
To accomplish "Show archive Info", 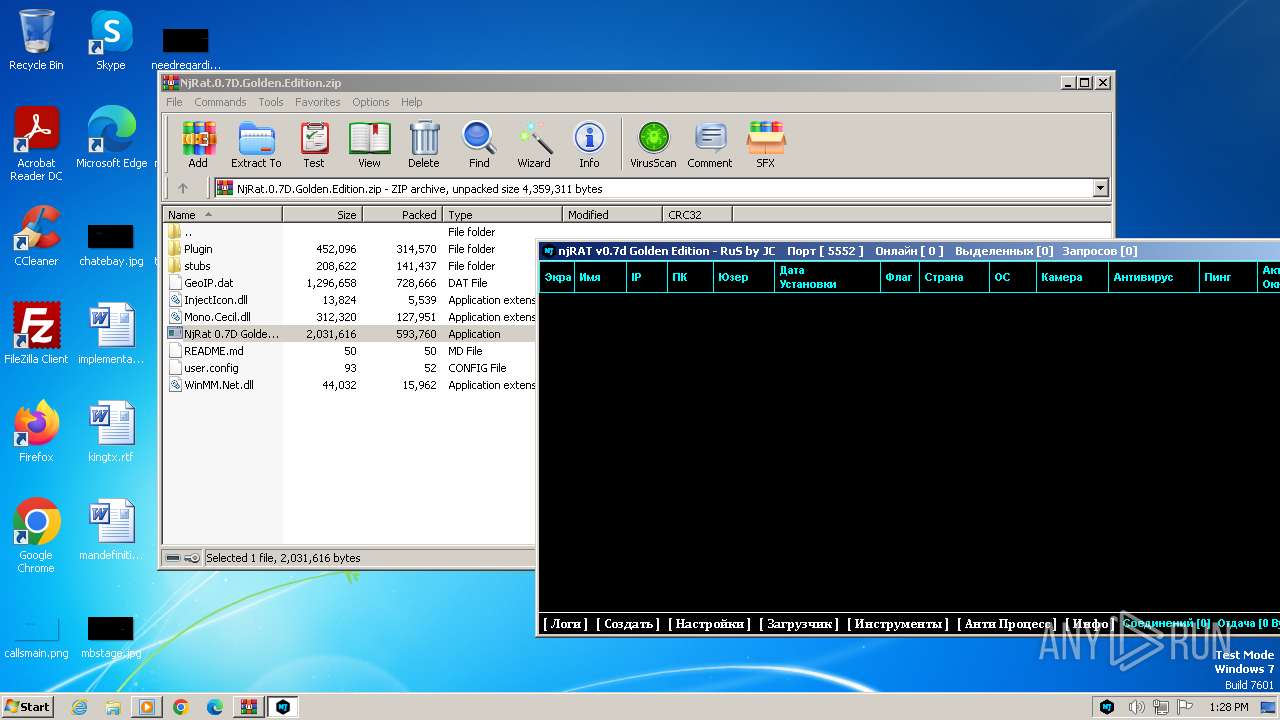I will click(x=589, y=145).
